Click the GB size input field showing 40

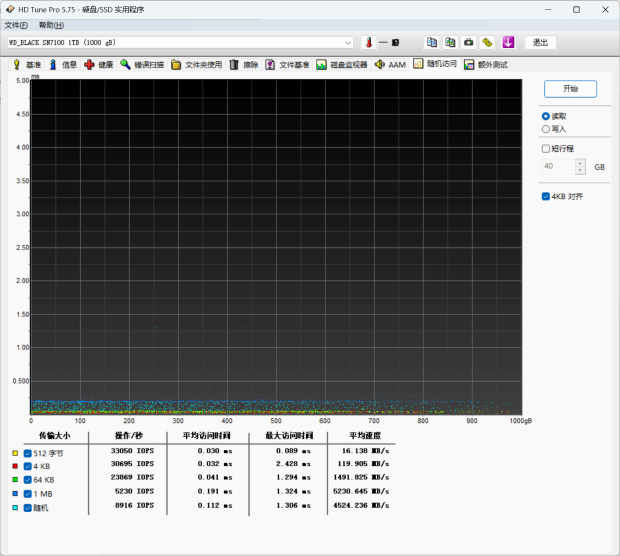558,166
